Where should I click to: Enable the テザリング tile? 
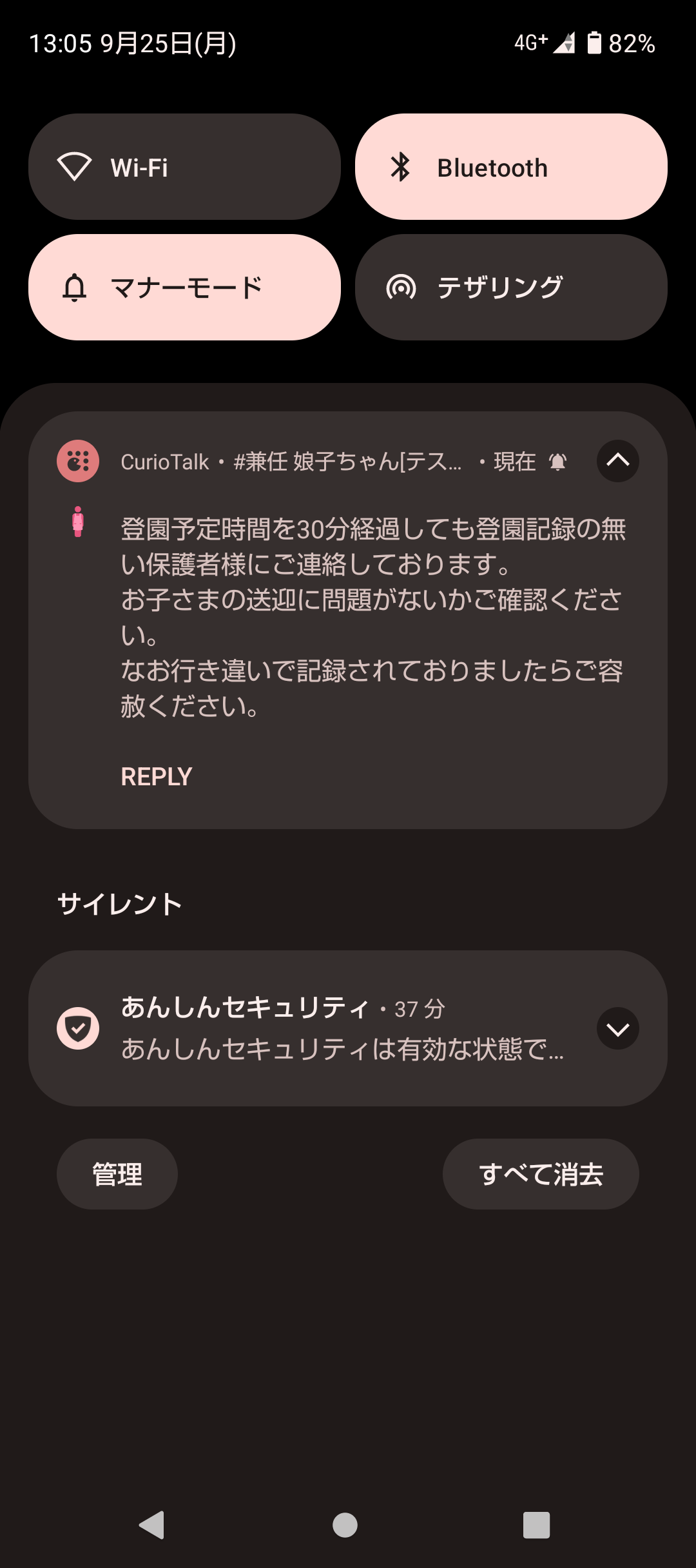(x=511, y=287)
